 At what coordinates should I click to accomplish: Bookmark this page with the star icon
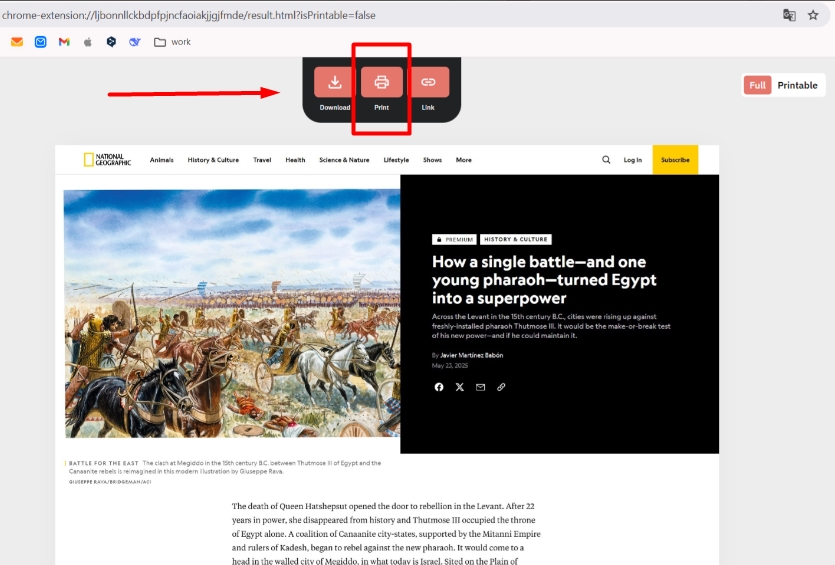coord(813,15)
